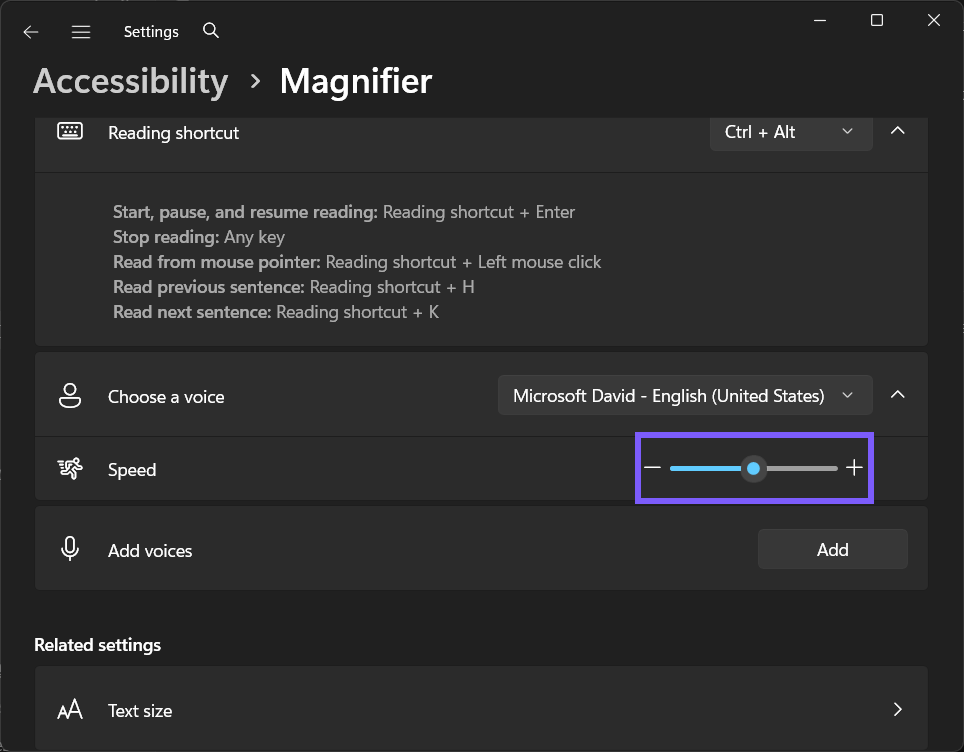Click 'Start, pause, and resume reading' line
The height and width of the screenshot is (752, 964).
(x=344, y=212)
